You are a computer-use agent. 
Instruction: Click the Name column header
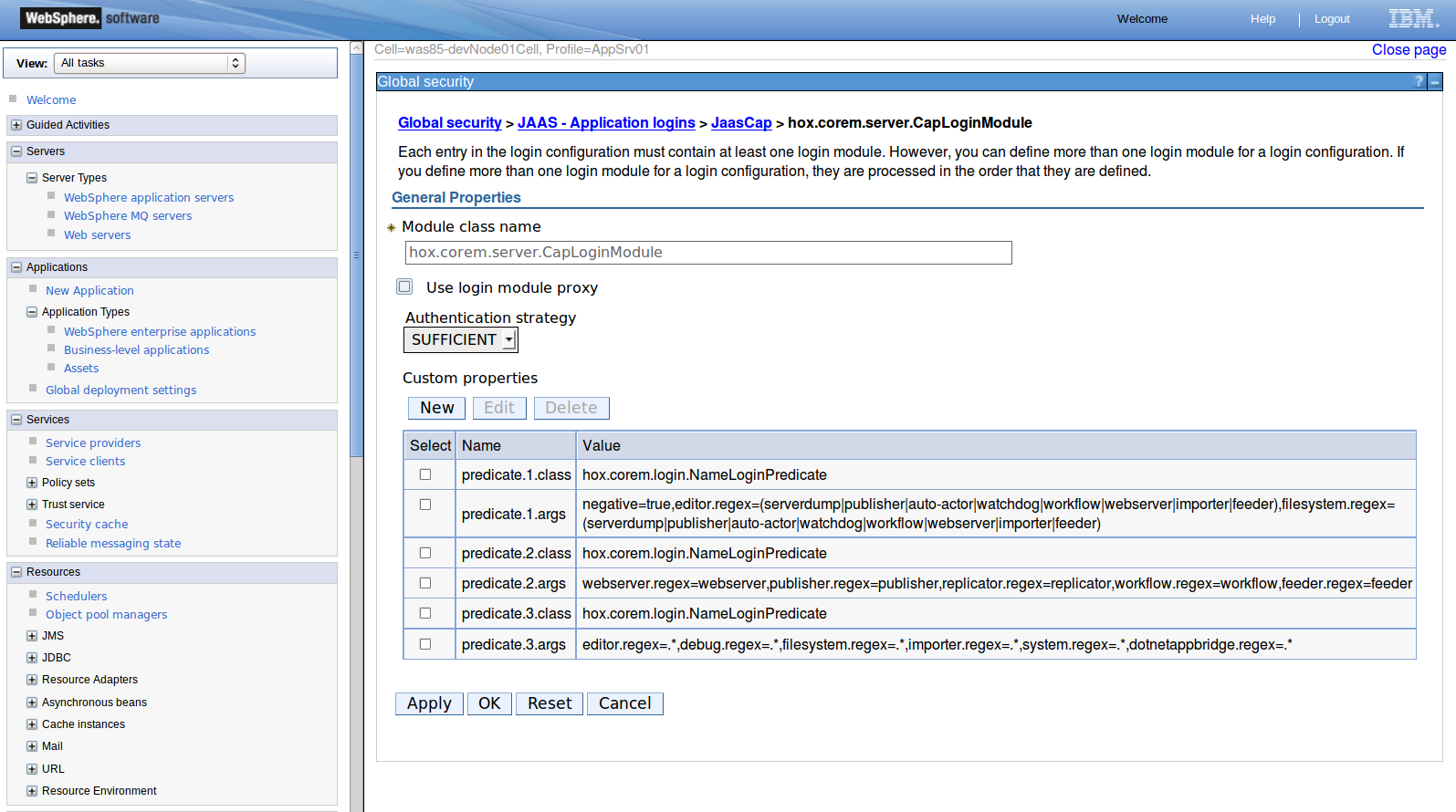tap(516, 445)
